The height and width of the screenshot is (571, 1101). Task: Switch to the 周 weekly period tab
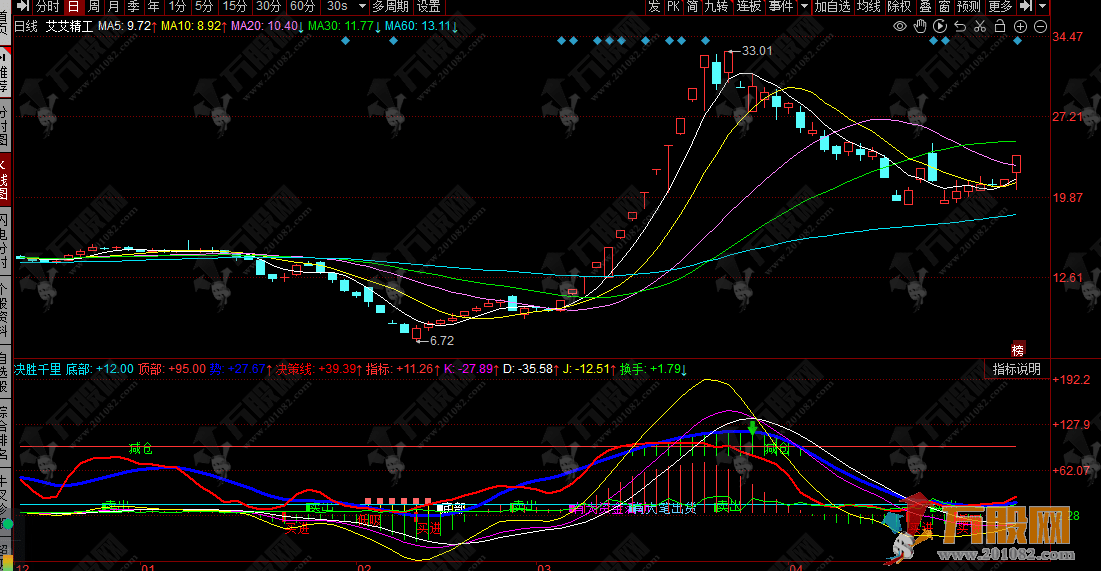pyautogui.click(x=93, y=6)
